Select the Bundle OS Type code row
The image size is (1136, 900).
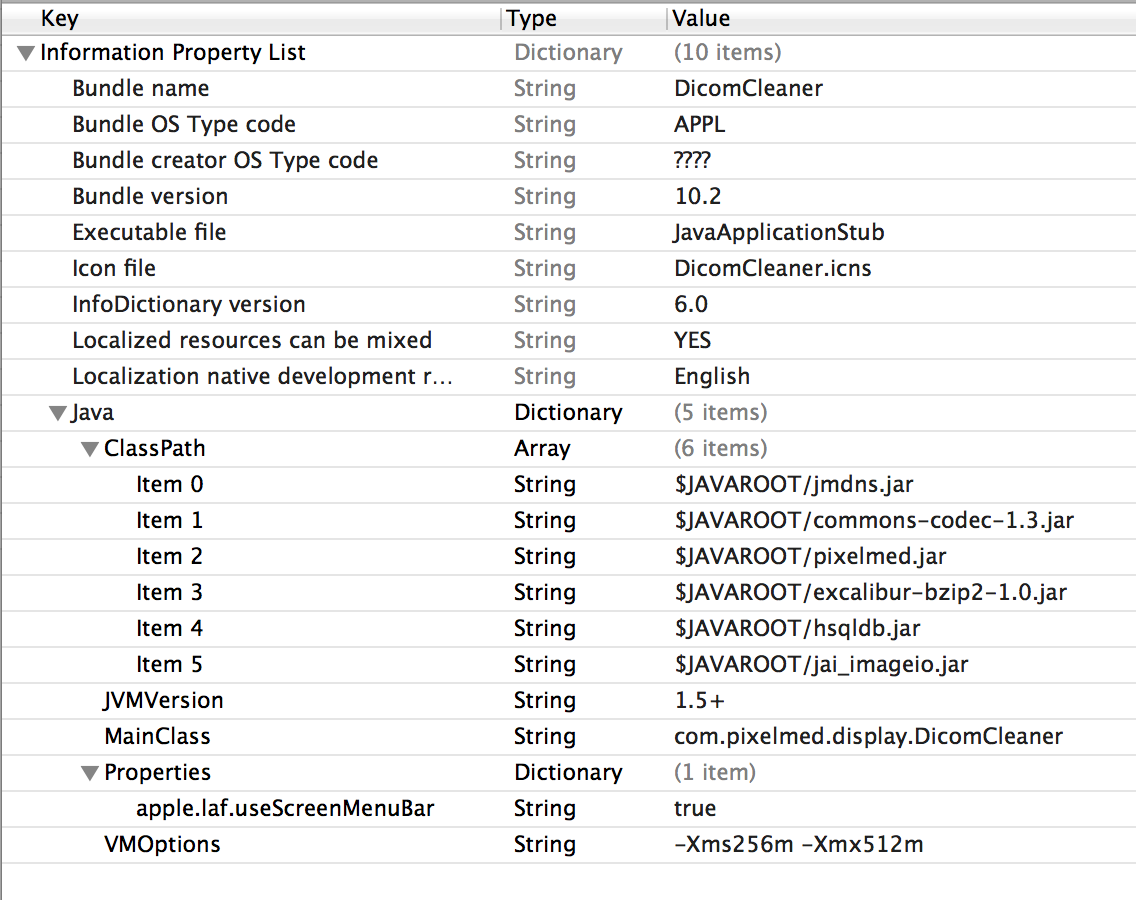[184, 124]
